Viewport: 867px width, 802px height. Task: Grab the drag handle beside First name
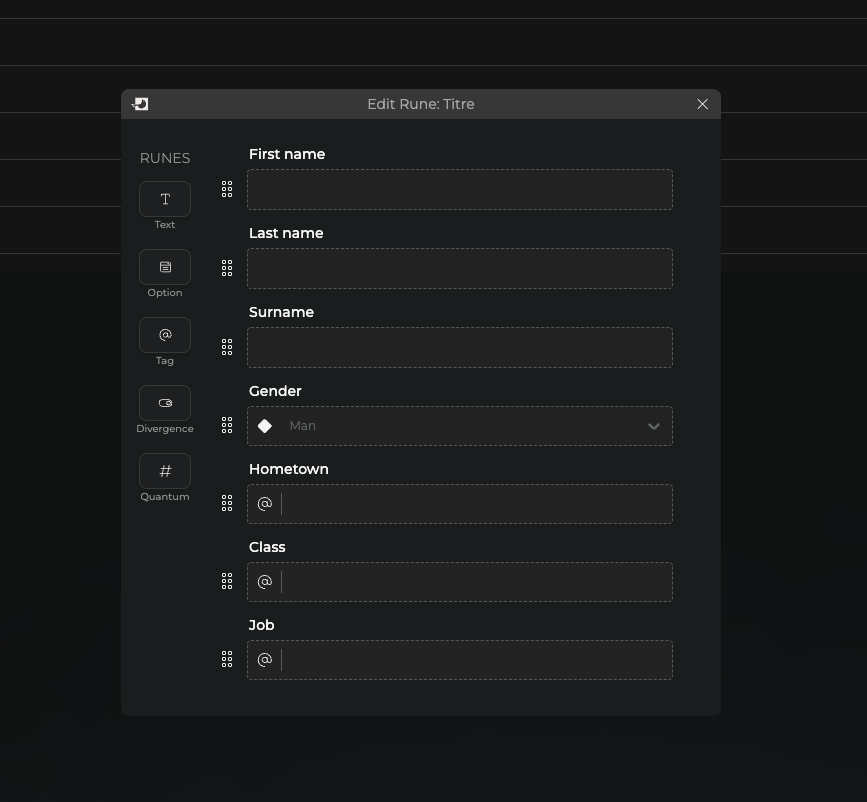(x=227, y=189)
